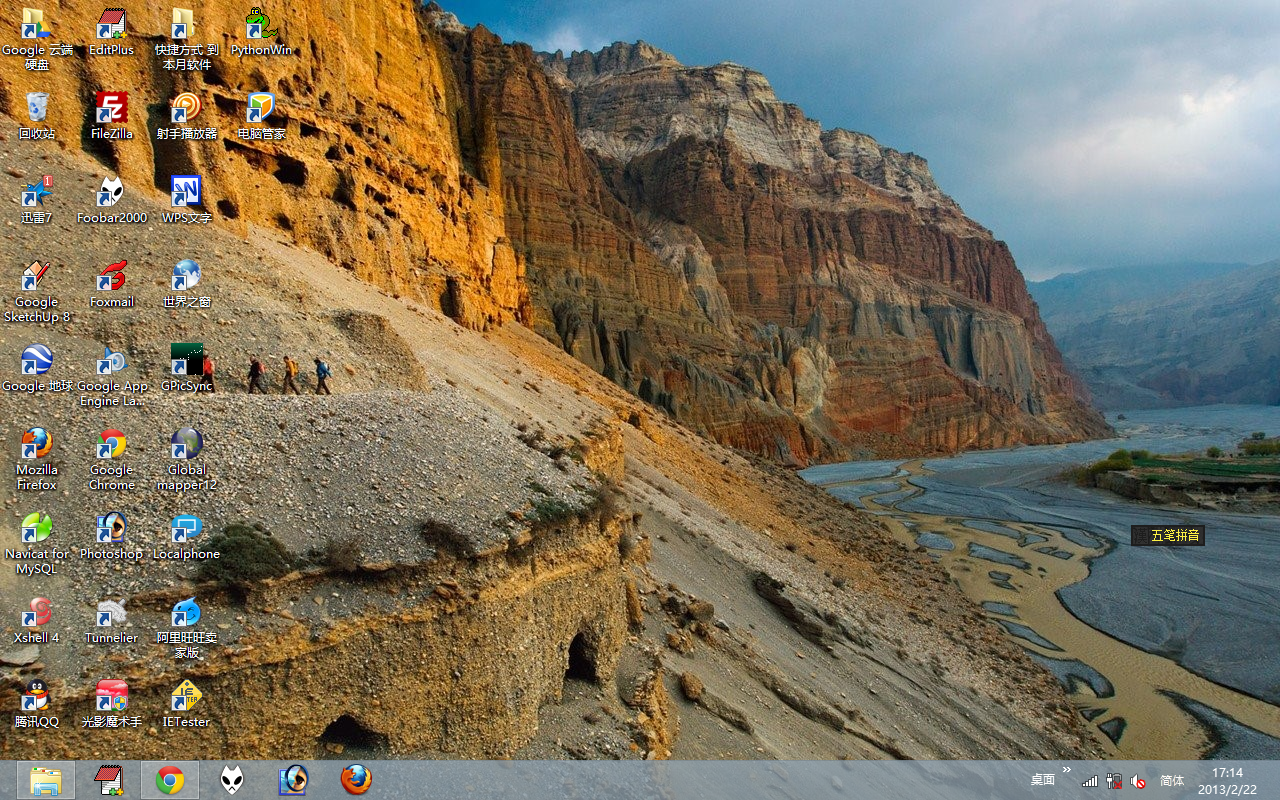Click the Chrome button in the taskbar
This screenshot has height=800, width=1280.
tap(170, 780)
